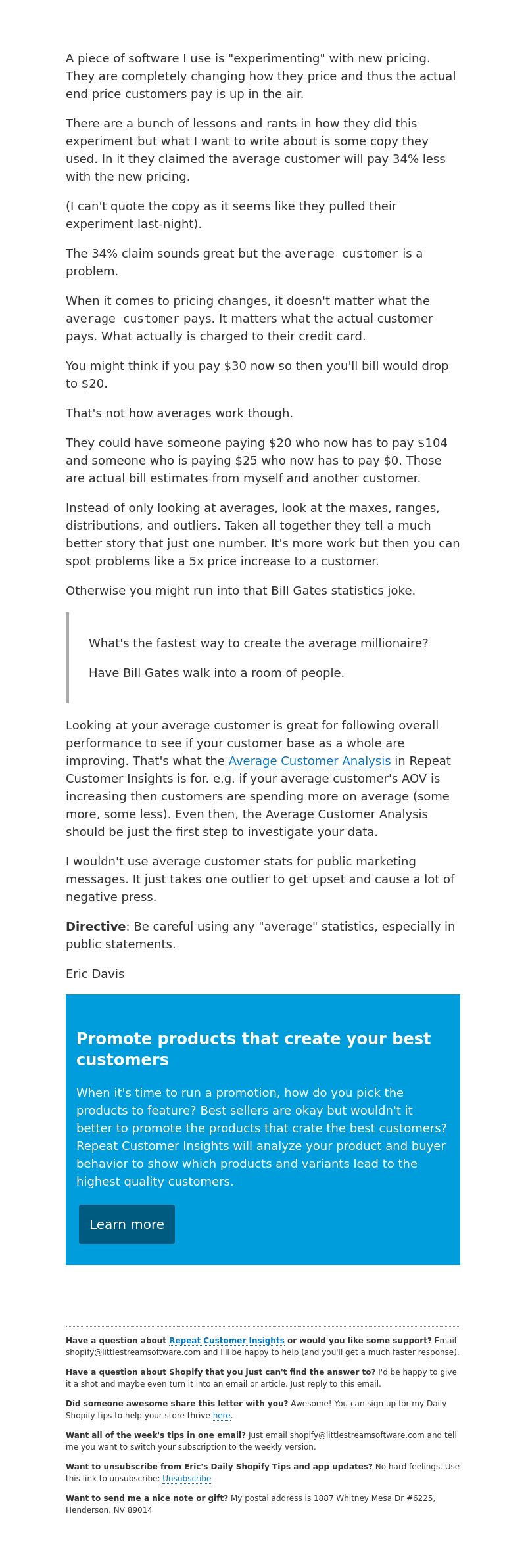Click the blue promo box body text
The image size is (526, 1568).
[x=262, y=1137]
